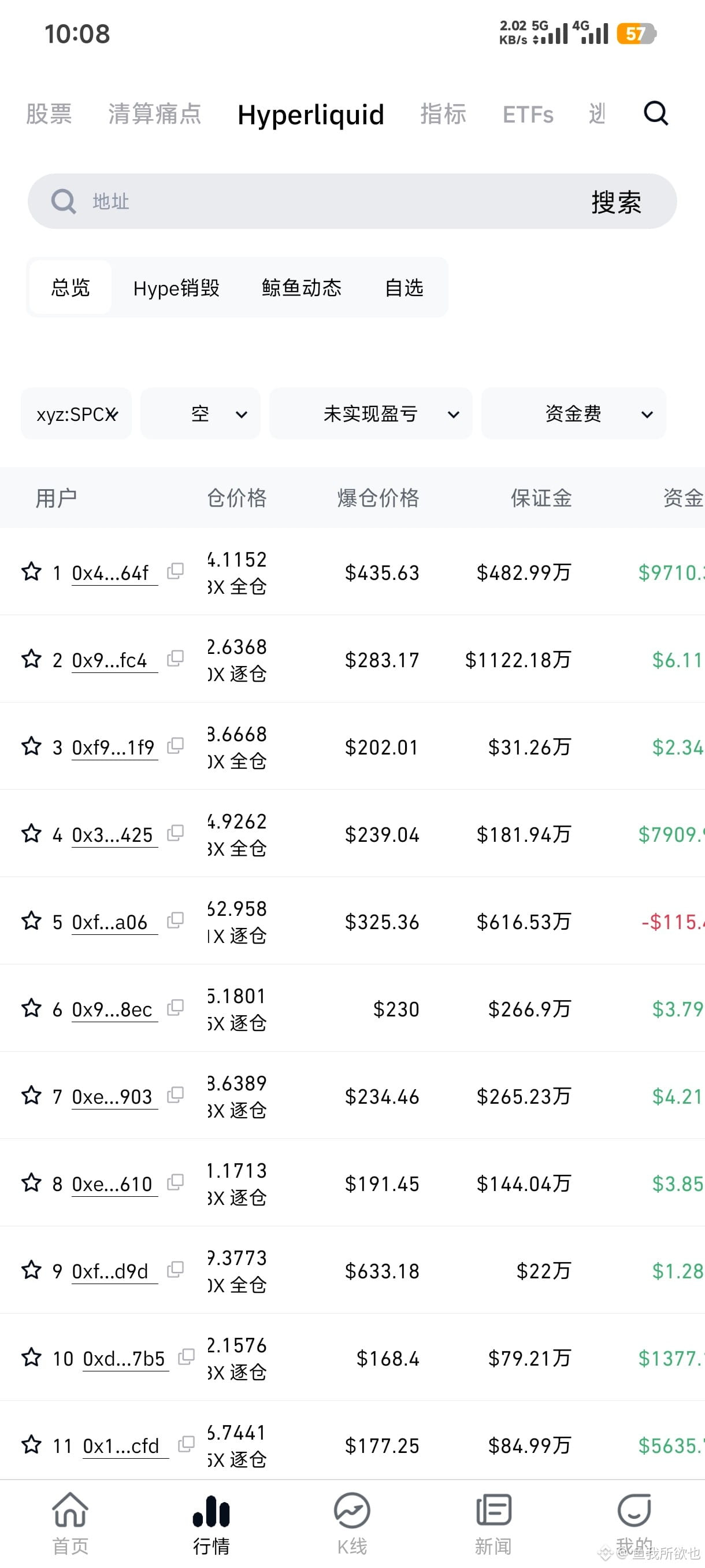Add 0xf...a06 to favorites with its star

pyautogui.click(x=32, y=920)
